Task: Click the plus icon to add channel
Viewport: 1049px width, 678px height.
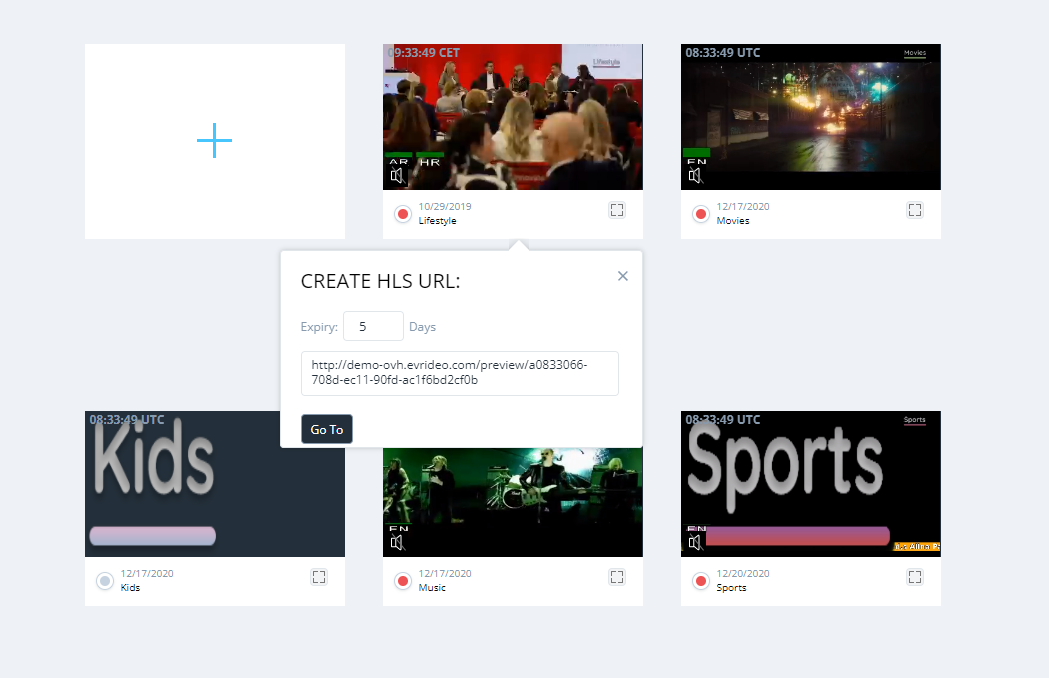Action: coord(214,141)
